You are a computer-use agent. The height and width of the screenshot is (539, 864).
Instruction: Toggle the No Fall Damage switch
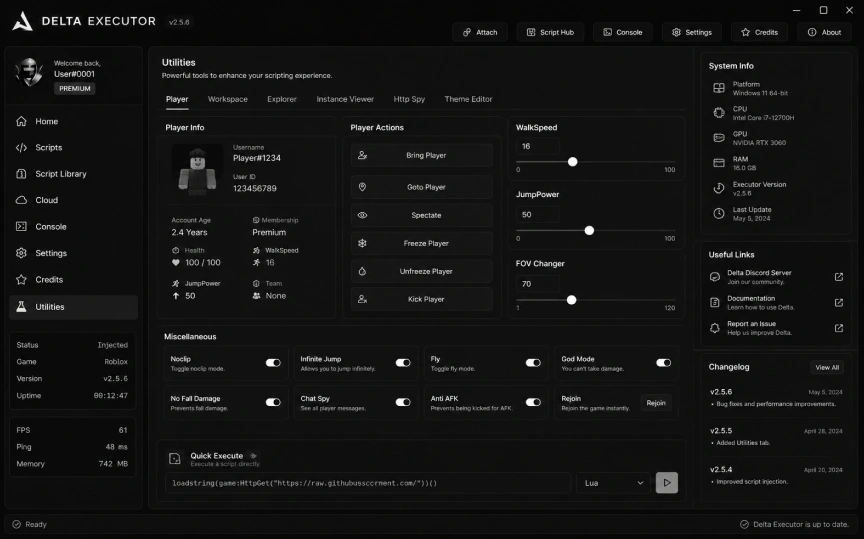(273, 402)
